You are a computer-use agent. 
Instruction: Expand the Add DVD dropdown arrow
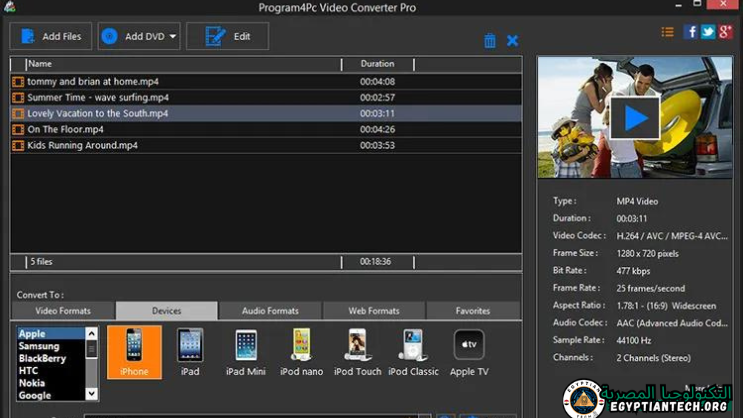tap(173, 37)
